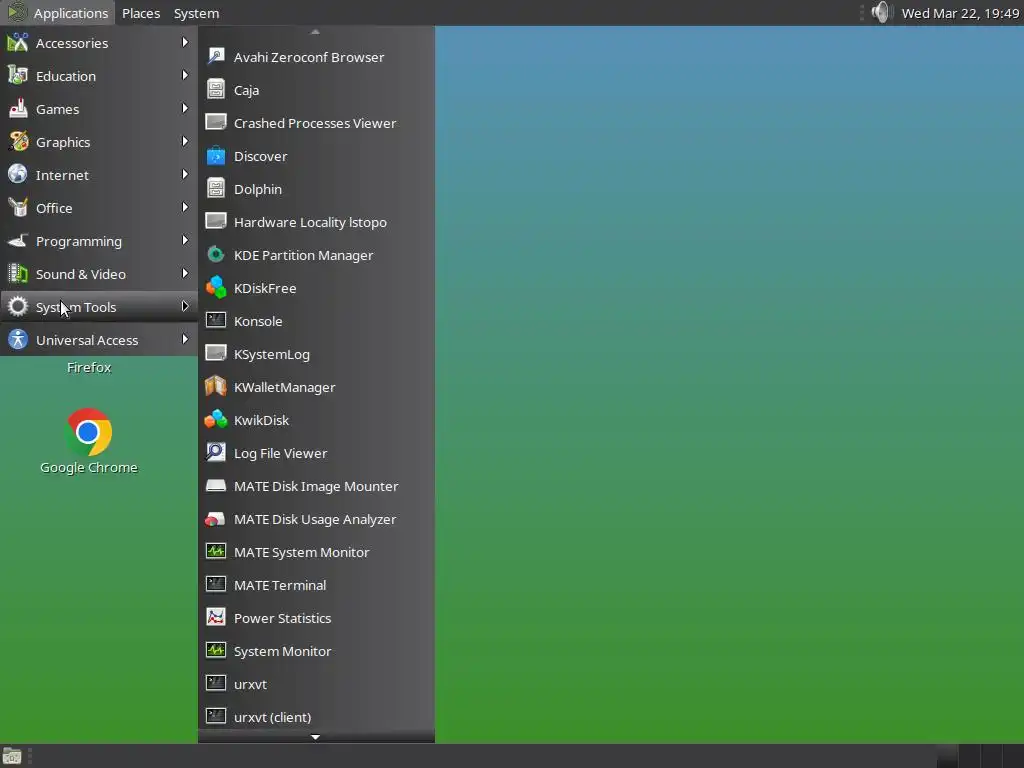Launch the MATE Disk Image Mounter icon
The height and width of the screenshot is (768, 1024).
(216, 486)
